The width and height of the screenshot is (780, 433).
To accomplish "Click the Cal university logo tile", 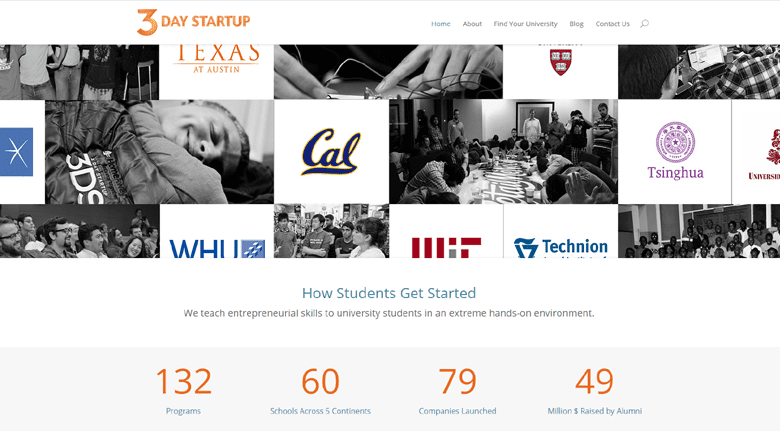I will click(331, 152).
